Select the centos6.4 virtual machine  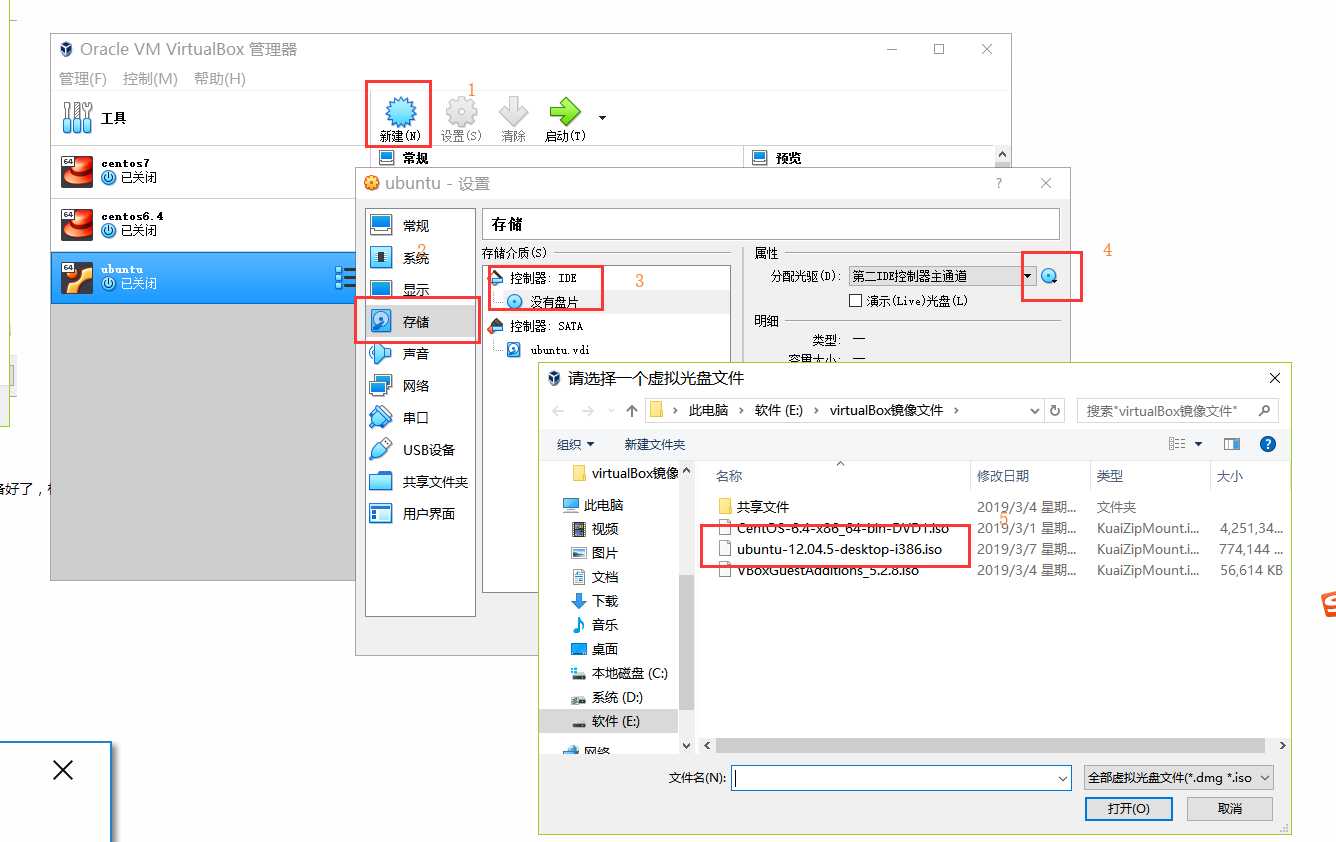click(x=205, y=224)
